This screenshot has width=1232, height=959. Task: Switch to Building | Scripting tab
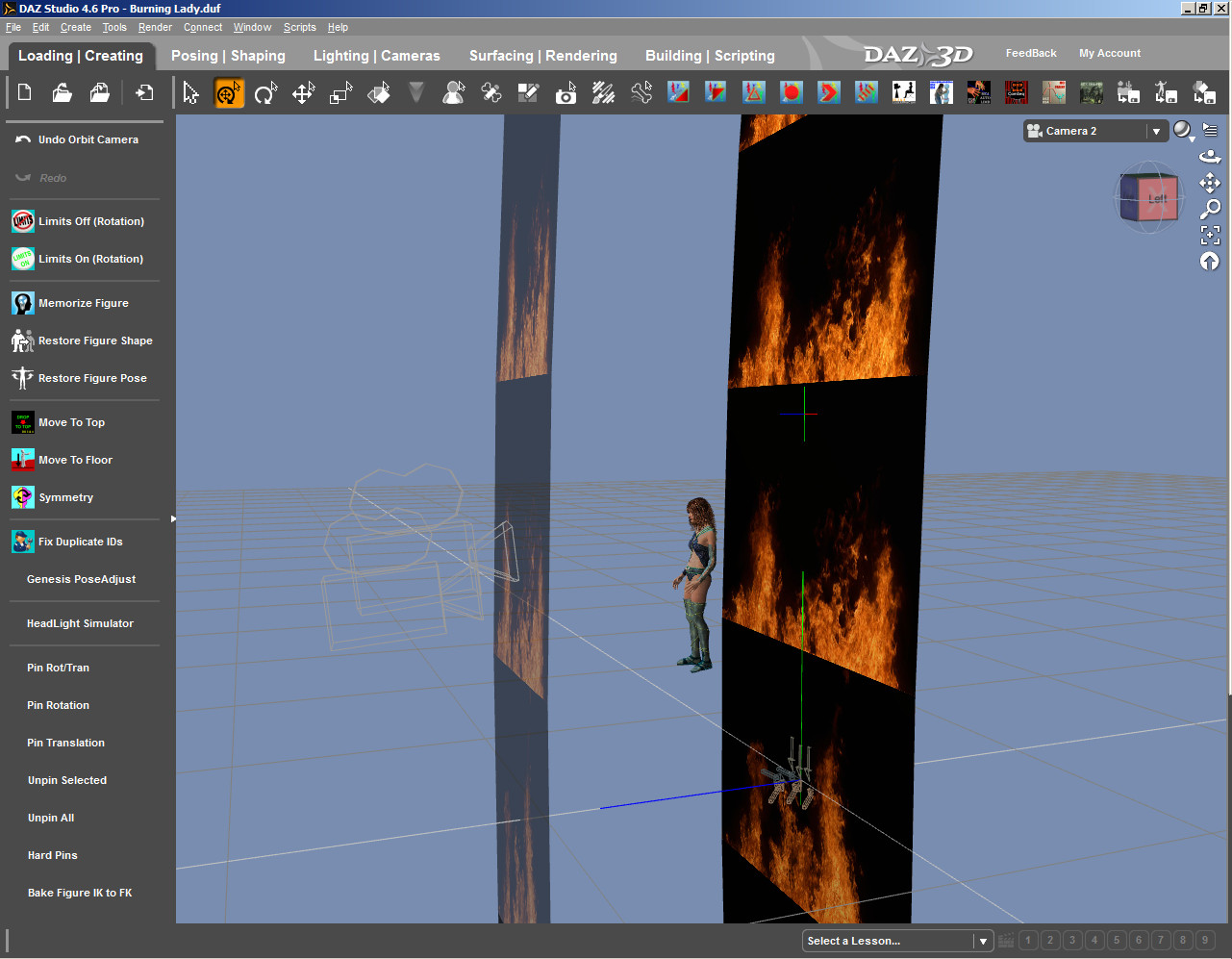click(x=710, y=56)
